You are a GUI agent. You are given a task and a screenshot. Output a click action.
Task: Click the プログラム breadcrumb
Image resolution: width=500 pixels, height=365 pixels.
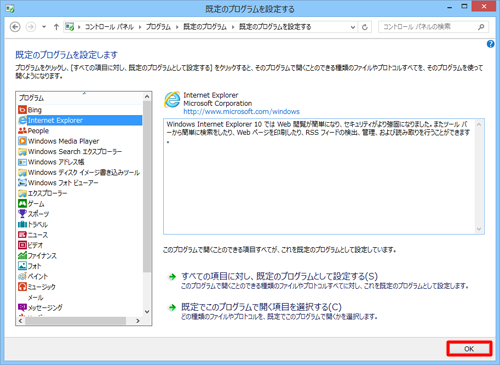158,27
